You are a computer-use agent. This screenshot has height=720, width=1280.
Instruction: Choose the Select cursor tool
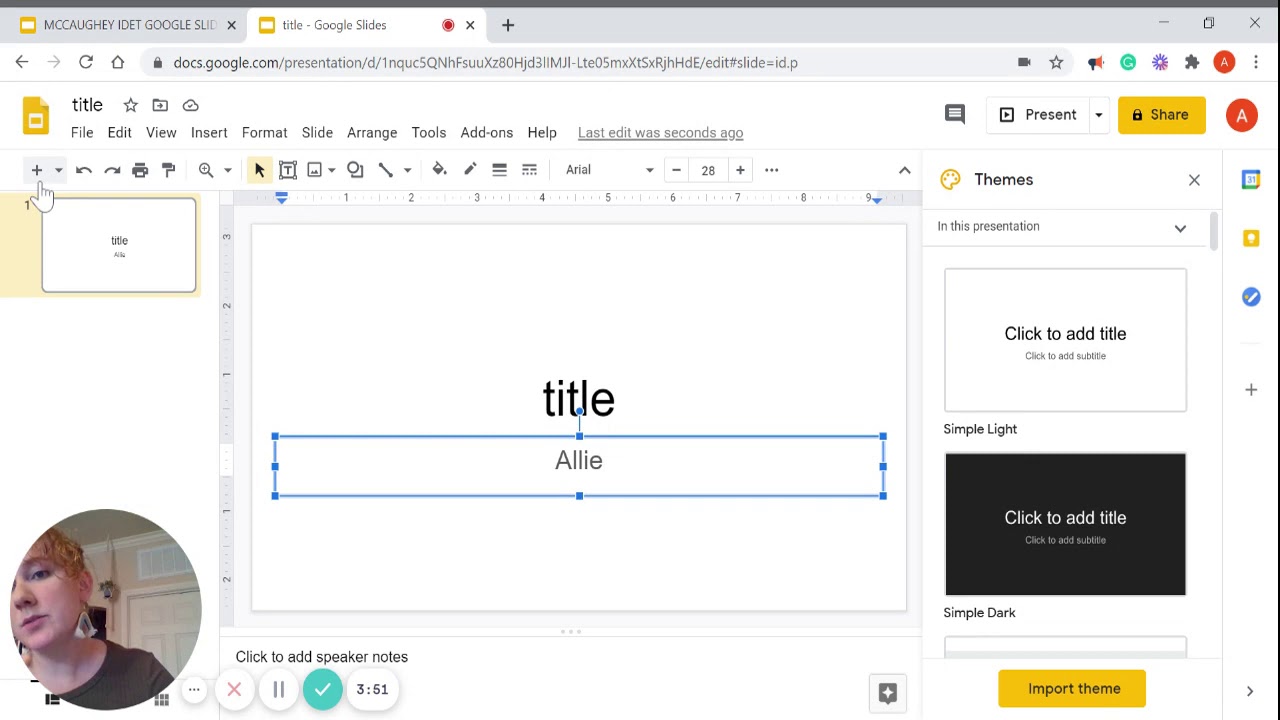pos(259,170)
